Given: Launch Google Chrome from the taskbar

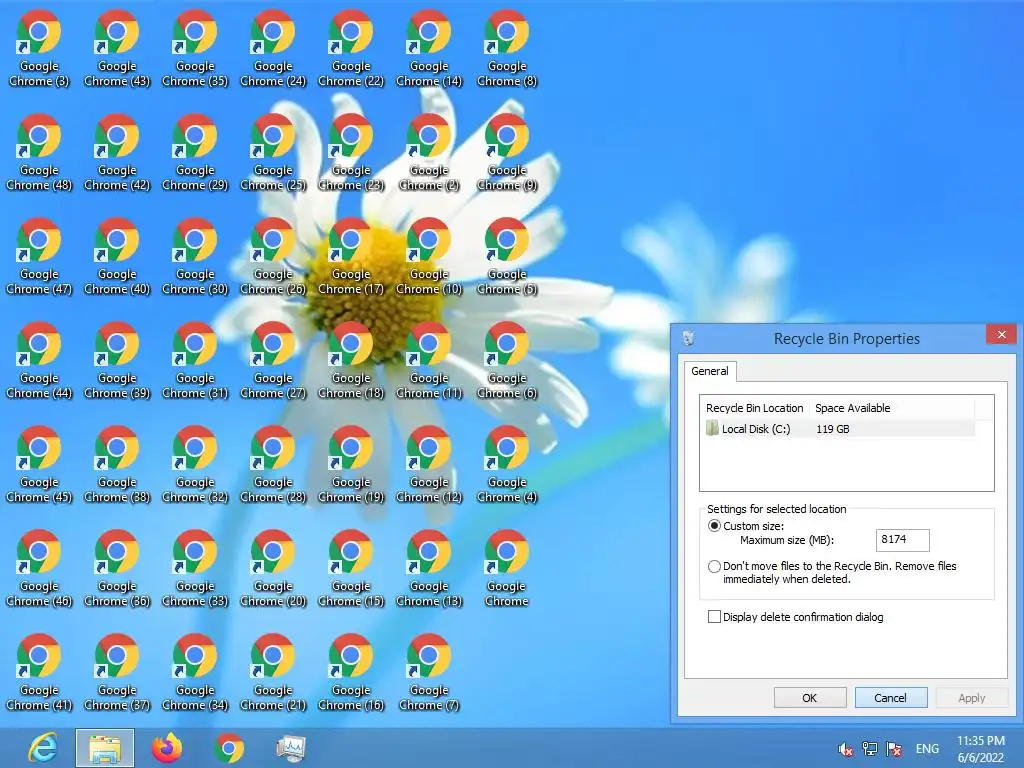Looking at the screenshot, I should (229, 748).
